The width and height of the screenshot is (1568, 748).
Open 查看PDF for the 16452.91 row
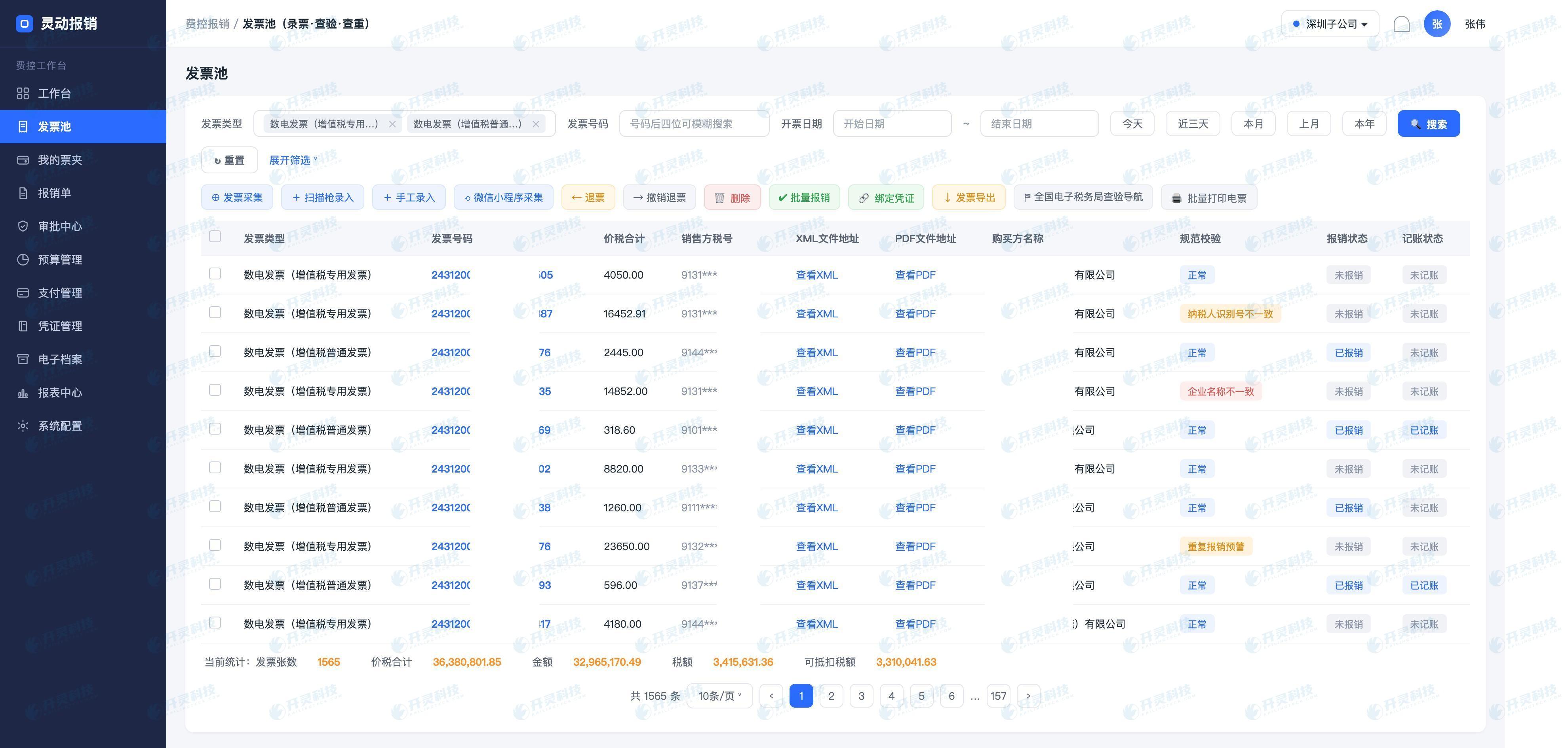click(x=915, y=313)
